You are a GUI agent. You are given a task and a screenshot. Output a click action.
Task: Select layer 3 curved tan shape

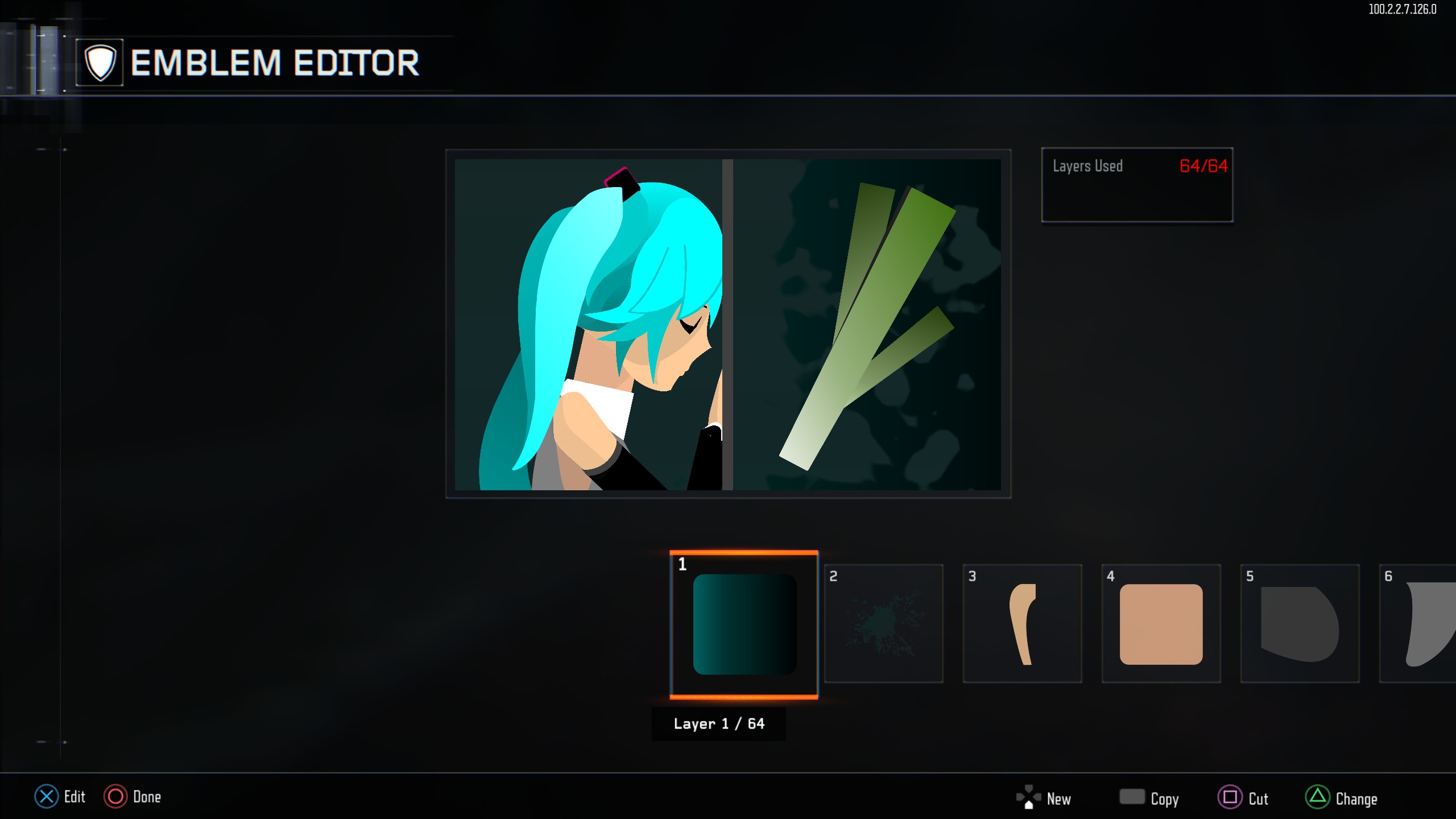1022,624
